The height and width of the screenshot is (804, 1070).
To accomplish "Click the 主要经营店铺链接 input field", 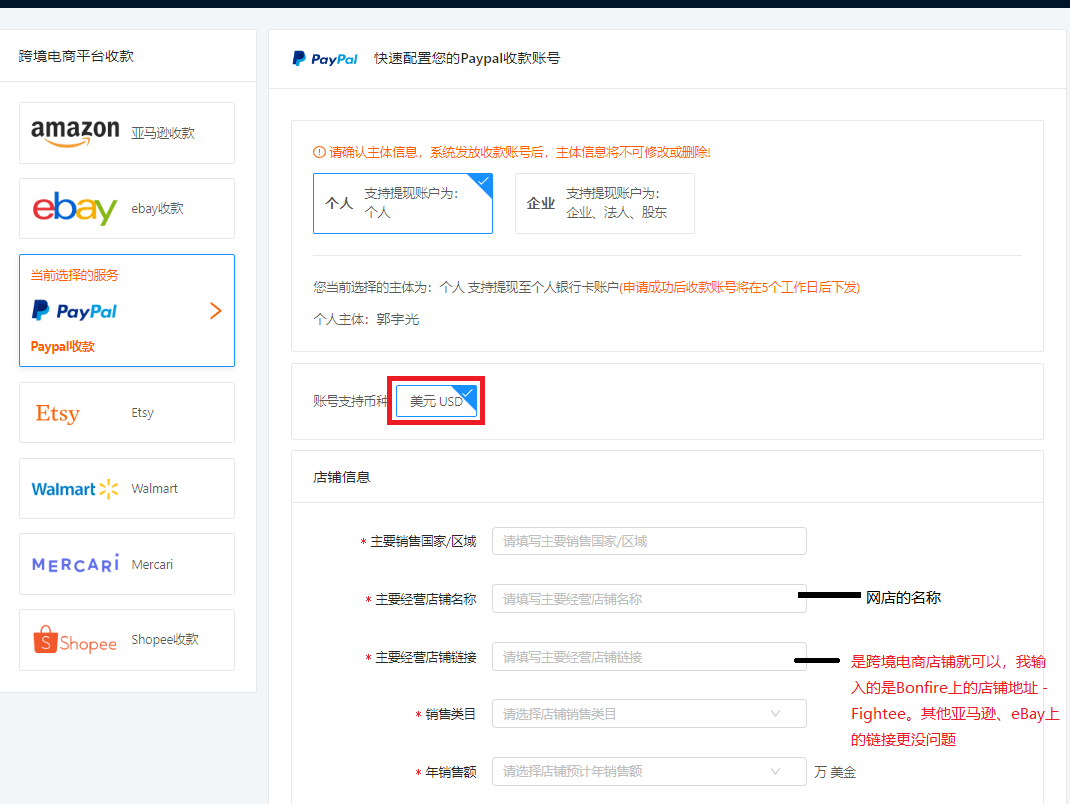I will tap(649, 657).
